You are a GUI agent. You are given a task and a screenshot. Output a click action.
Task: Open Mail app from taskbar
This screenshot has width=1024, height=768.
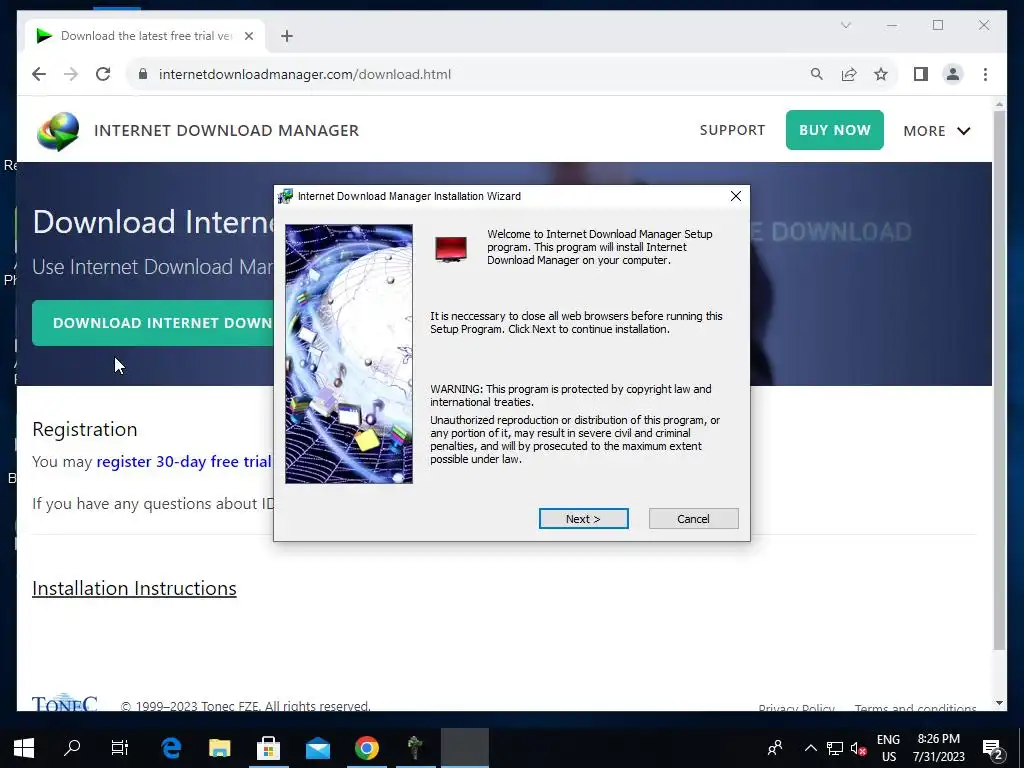pos(318,748)
